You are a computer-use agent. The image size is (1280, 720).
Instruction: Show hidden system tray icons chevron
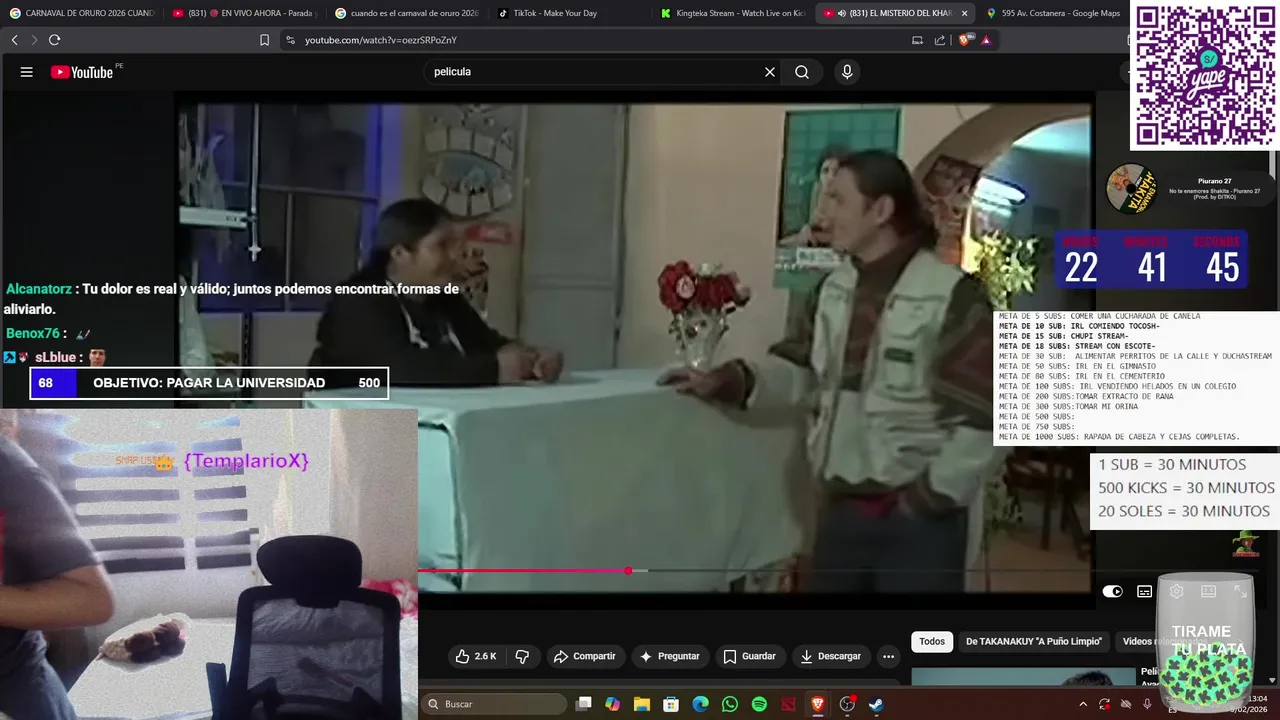(1083, 704)
